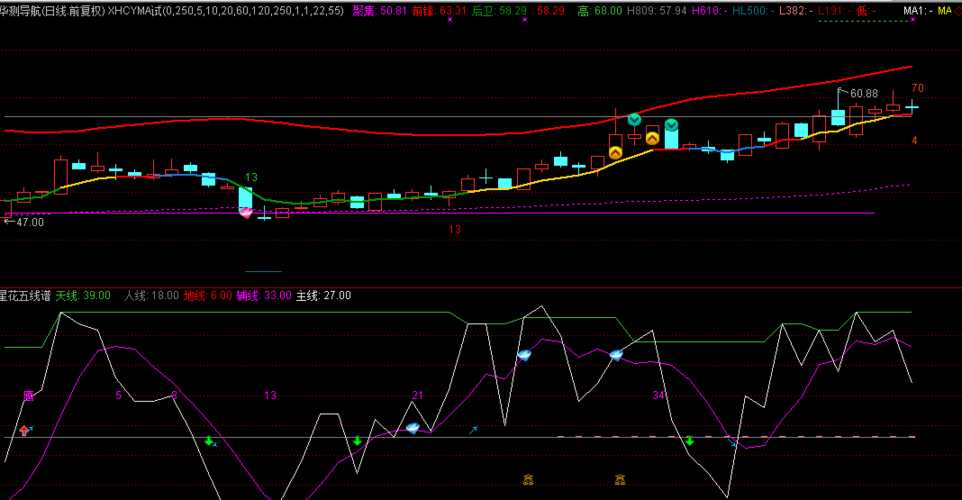The width and height of the screenshot is (962, 500).
Task: Click the 人线: 18.00 value label
Action: click(x=151, y=296)
